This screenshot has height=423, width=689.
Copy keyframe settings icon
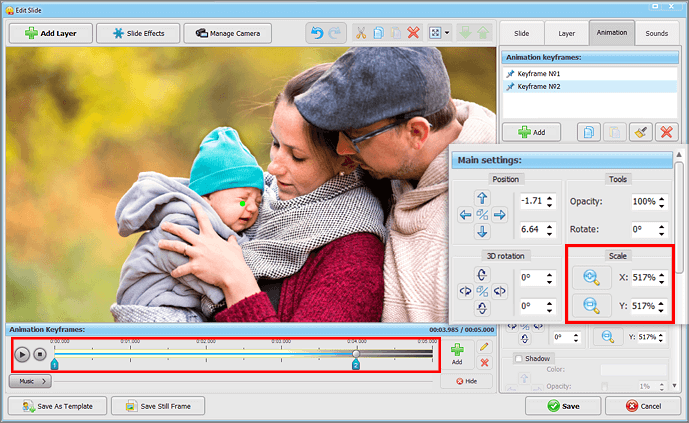click(588, 132)
